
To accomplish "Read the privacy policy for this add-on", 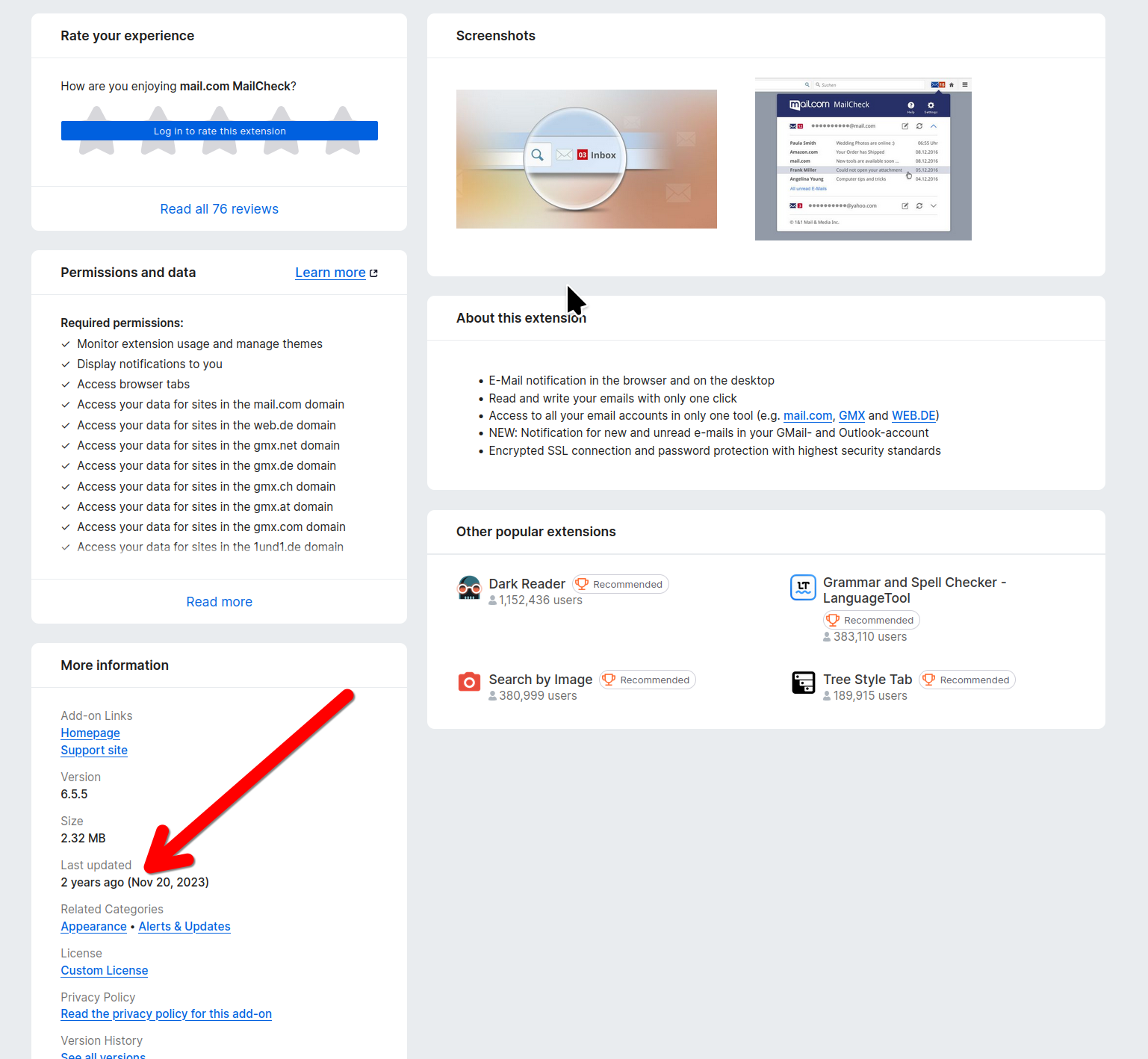I will [167, 1014].
